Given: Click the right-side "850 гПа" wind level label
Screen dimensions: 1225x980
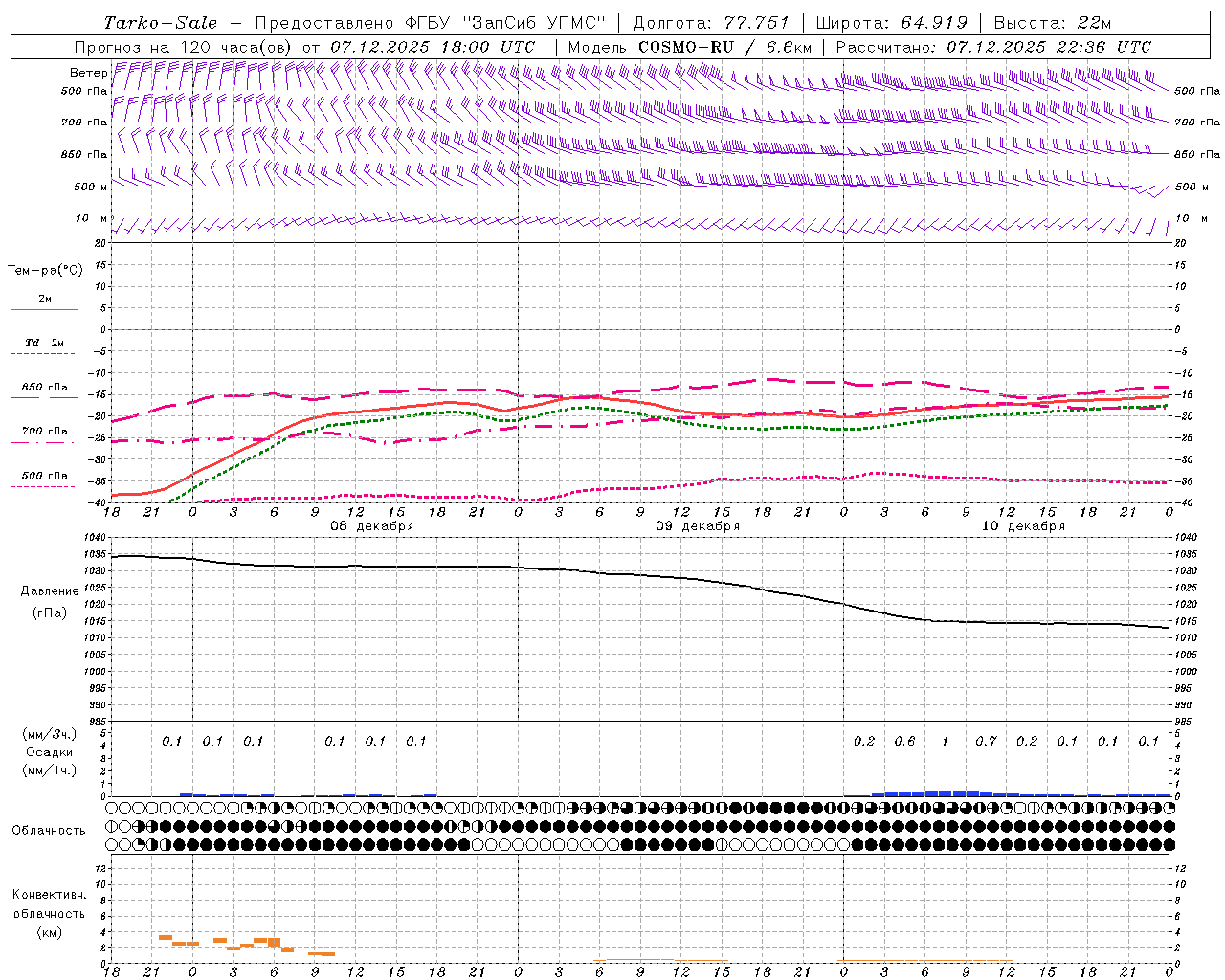Looking at the screenshot, I should 1197,154.
